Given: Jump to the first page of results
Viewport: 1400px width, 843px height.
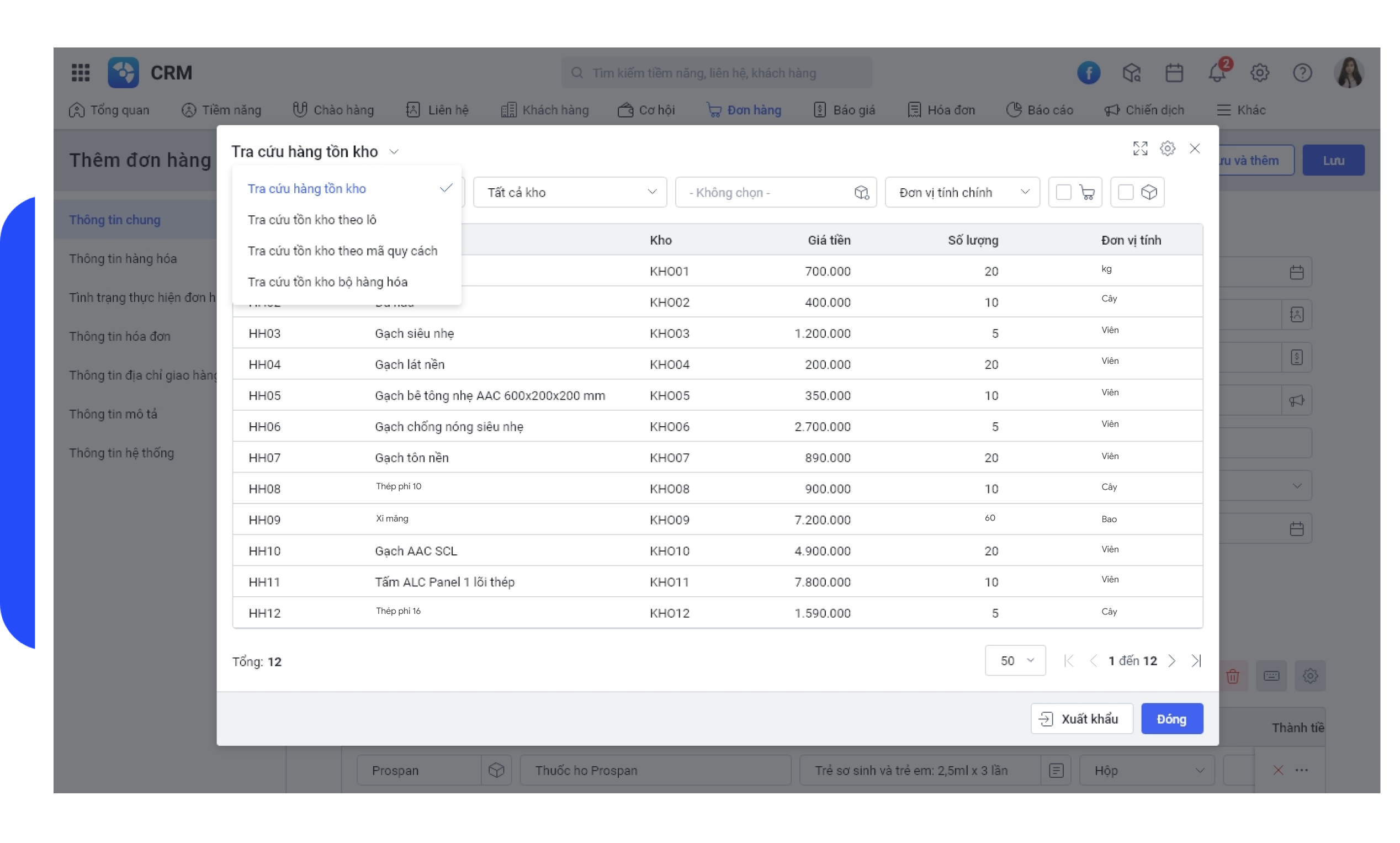Looking at the screenshot, I should 1068,660.
